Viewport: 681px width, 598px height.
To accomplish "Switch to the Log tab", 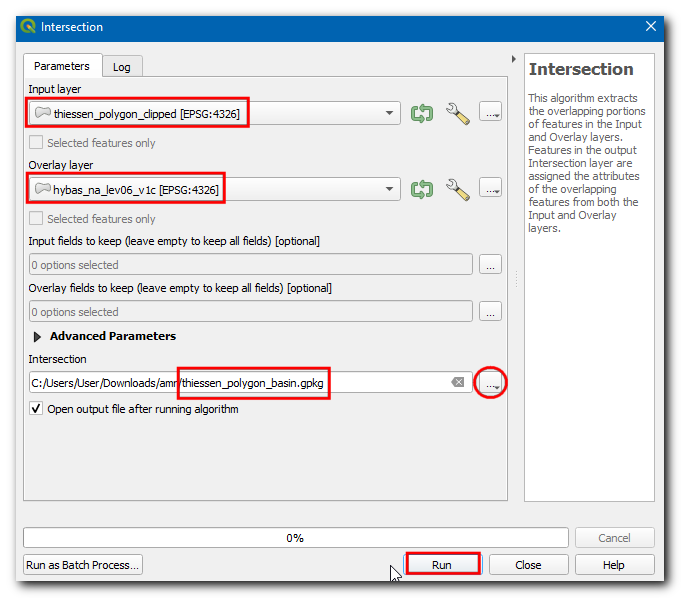I will pos(121,67).
